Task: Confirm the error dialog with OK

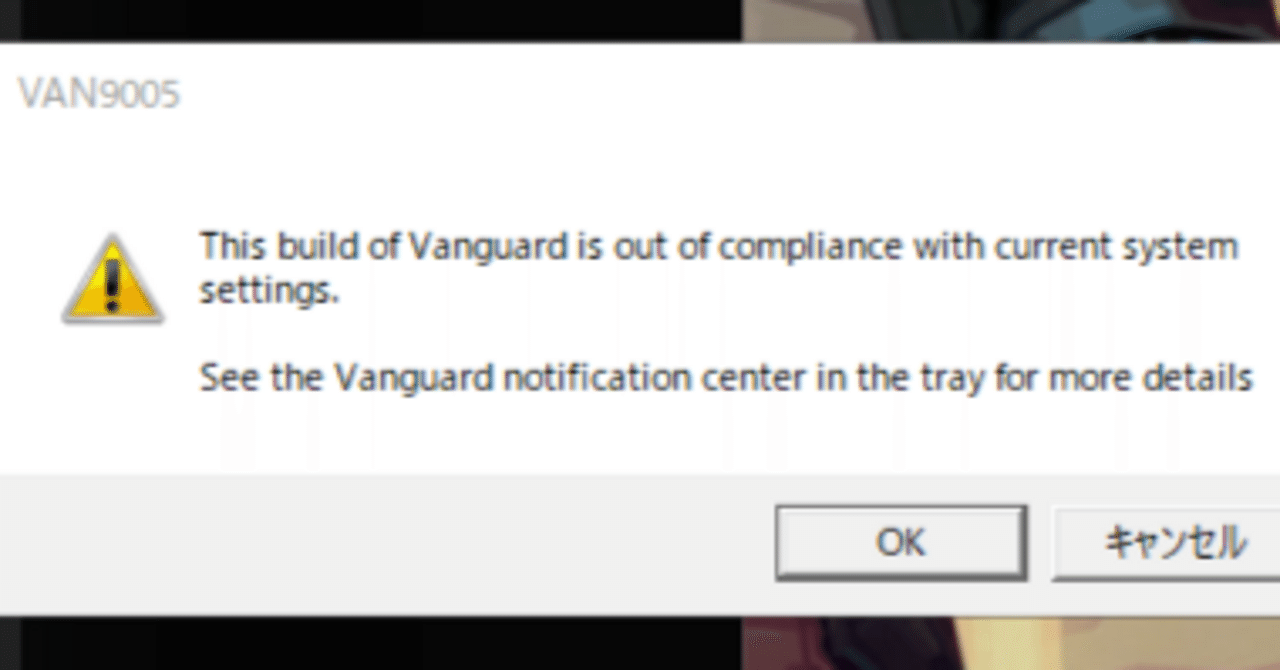Action: tap(900, 542)
